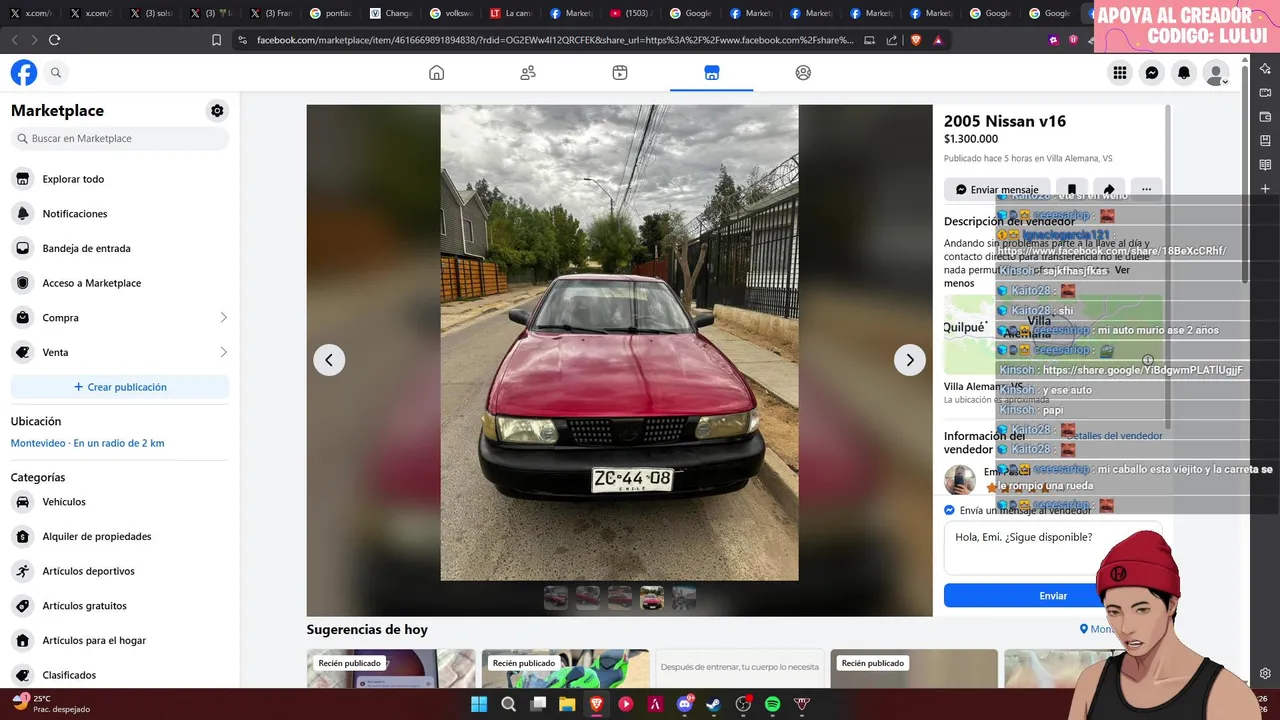This screenshot has height=720, width=1280.
Task: Expand the Venta section chevron
Action: 223,352
